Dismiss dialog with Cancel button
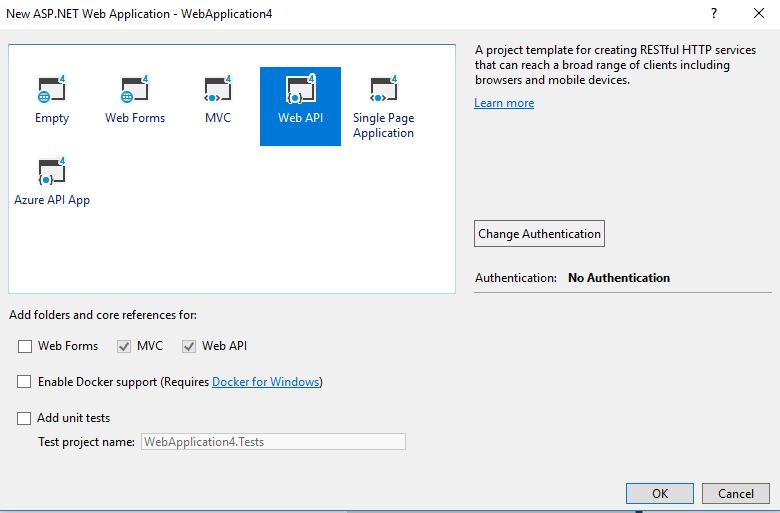This screenshot has width=780, height=513. [736, 494]
